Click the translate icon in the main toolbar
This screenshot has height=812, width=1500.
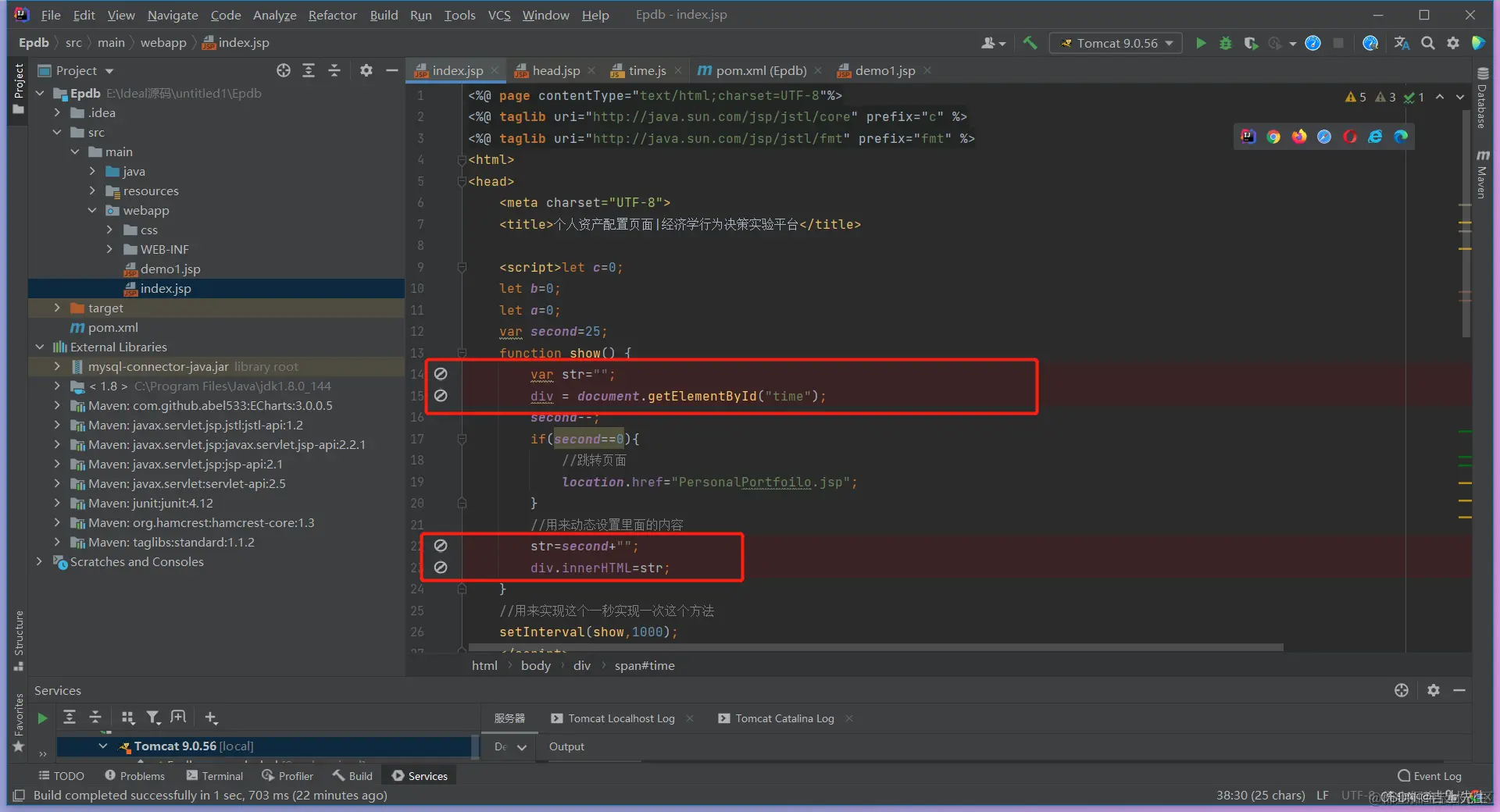click(1402, 43)
